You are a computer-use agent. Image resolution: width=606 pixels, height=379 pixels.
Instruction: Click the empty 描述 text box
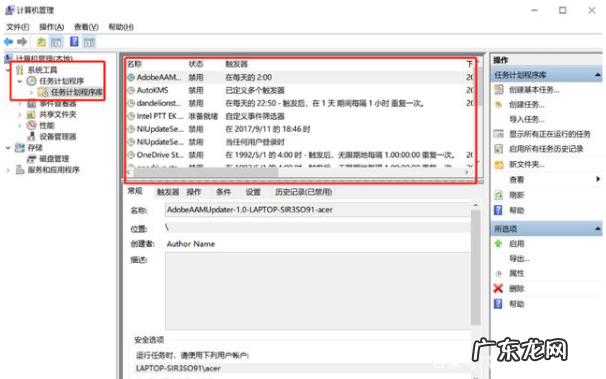click(318, 291)
